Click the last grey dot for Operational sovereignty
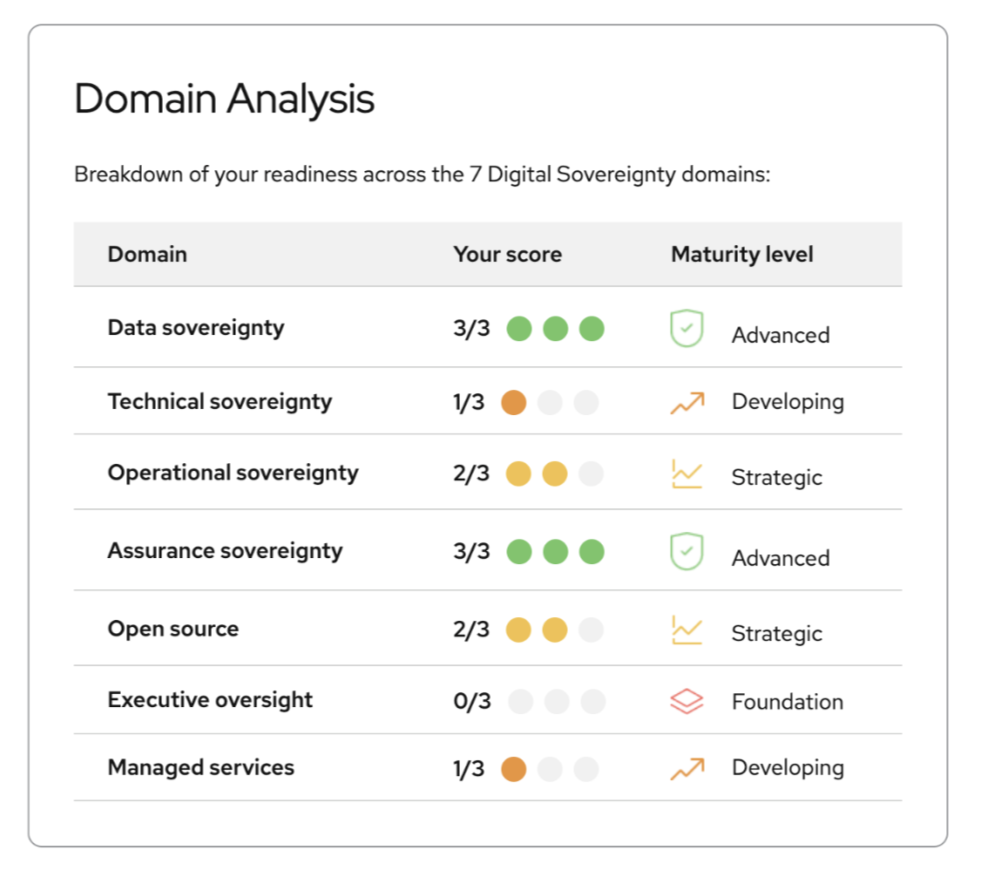The image size is (982, 872). 591,474
